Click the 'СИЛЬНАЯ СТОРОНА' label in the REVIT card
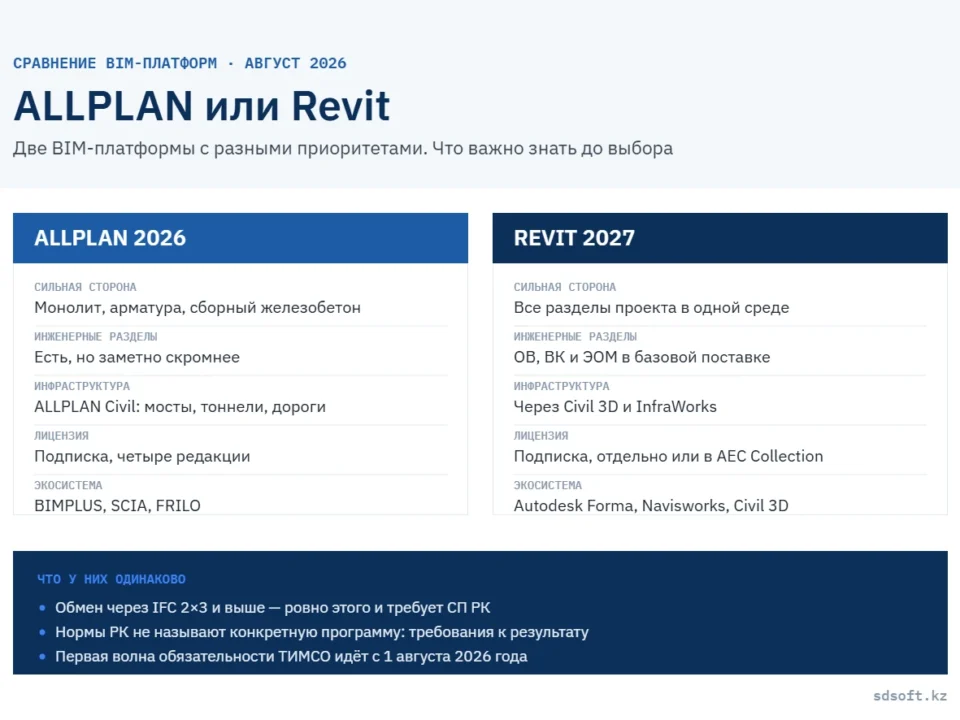The image size is (960, 720). pos(564,287)
